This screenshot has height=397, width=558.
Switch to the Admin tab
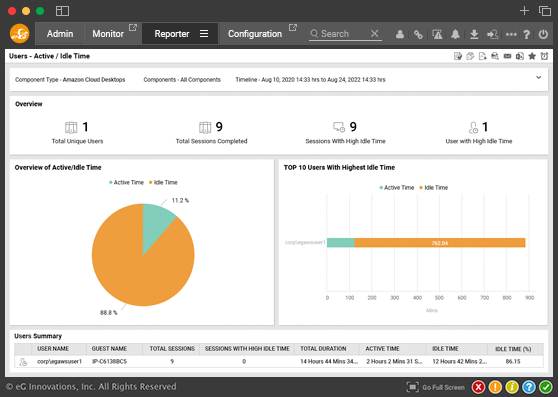pyautogui.click(x=60, y=34)
